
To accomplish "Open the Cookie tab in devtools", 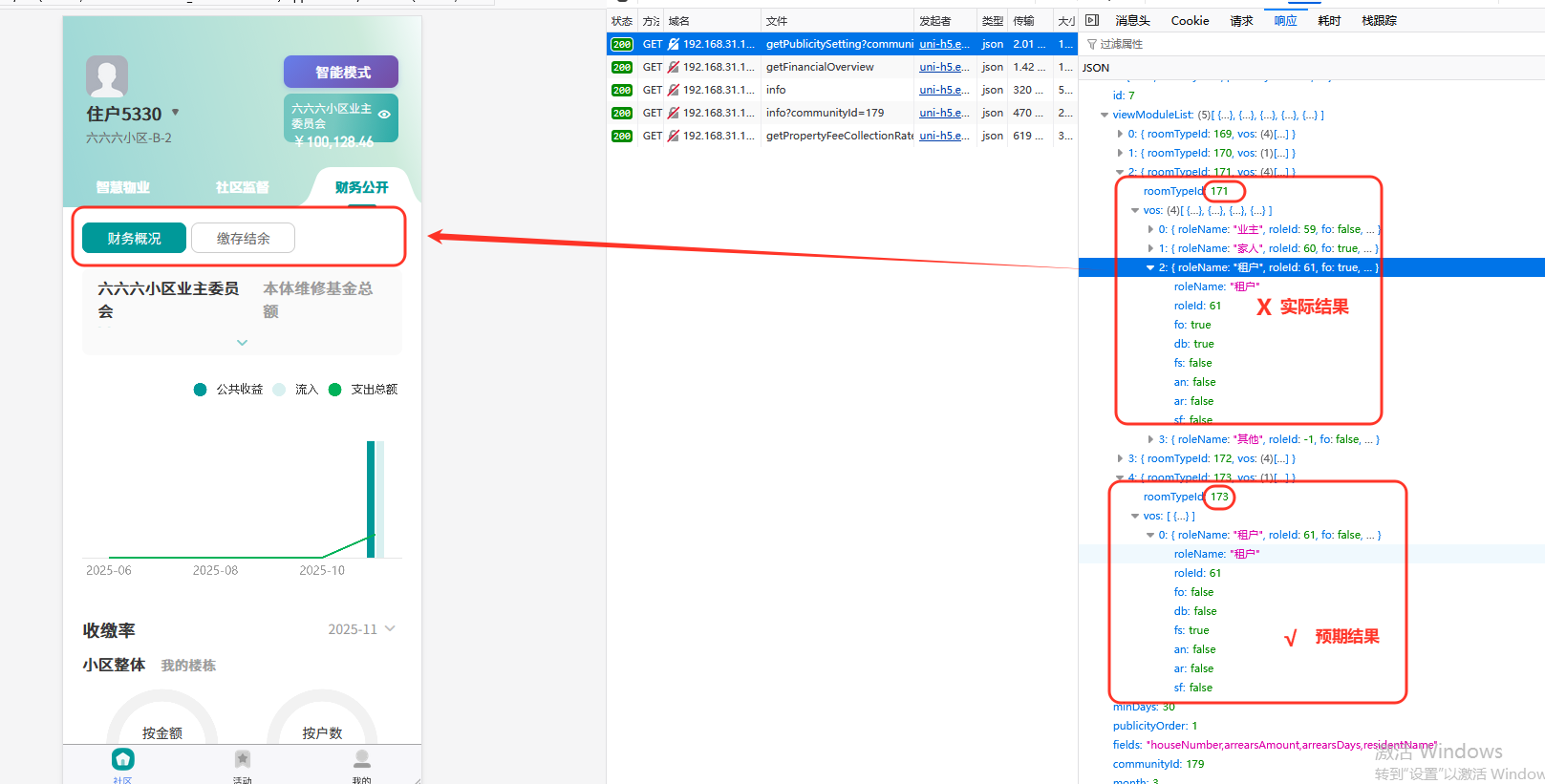I will [1190, 20].
